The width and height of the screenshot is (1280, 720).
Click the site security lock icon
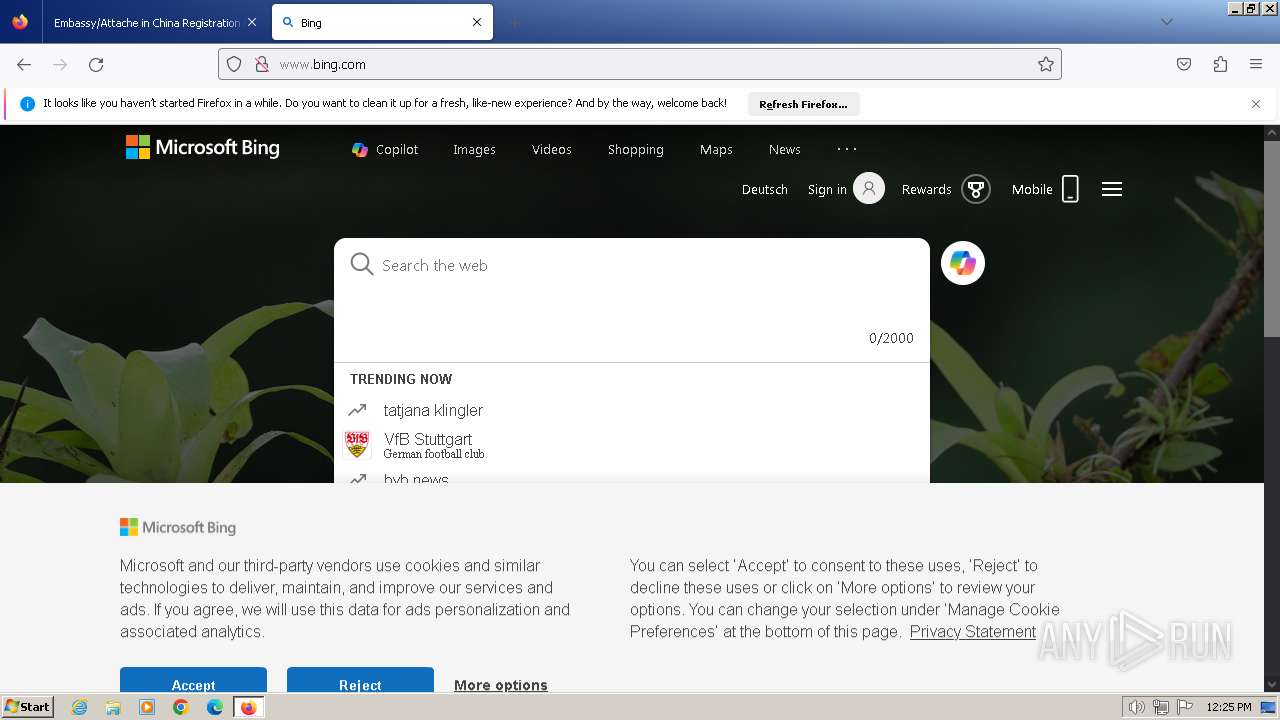tap(261, 64)
